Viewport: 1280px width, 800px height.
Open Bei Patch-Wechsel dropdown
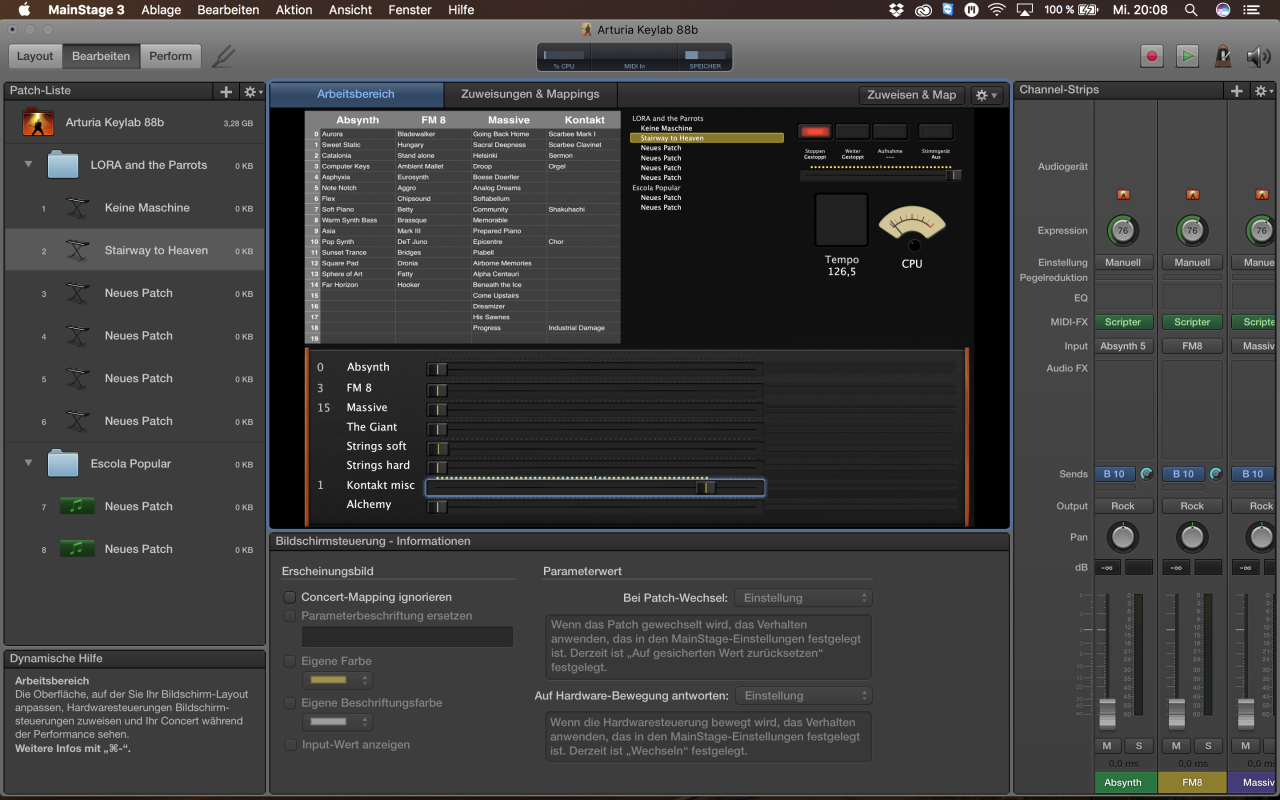click(803, 598)
